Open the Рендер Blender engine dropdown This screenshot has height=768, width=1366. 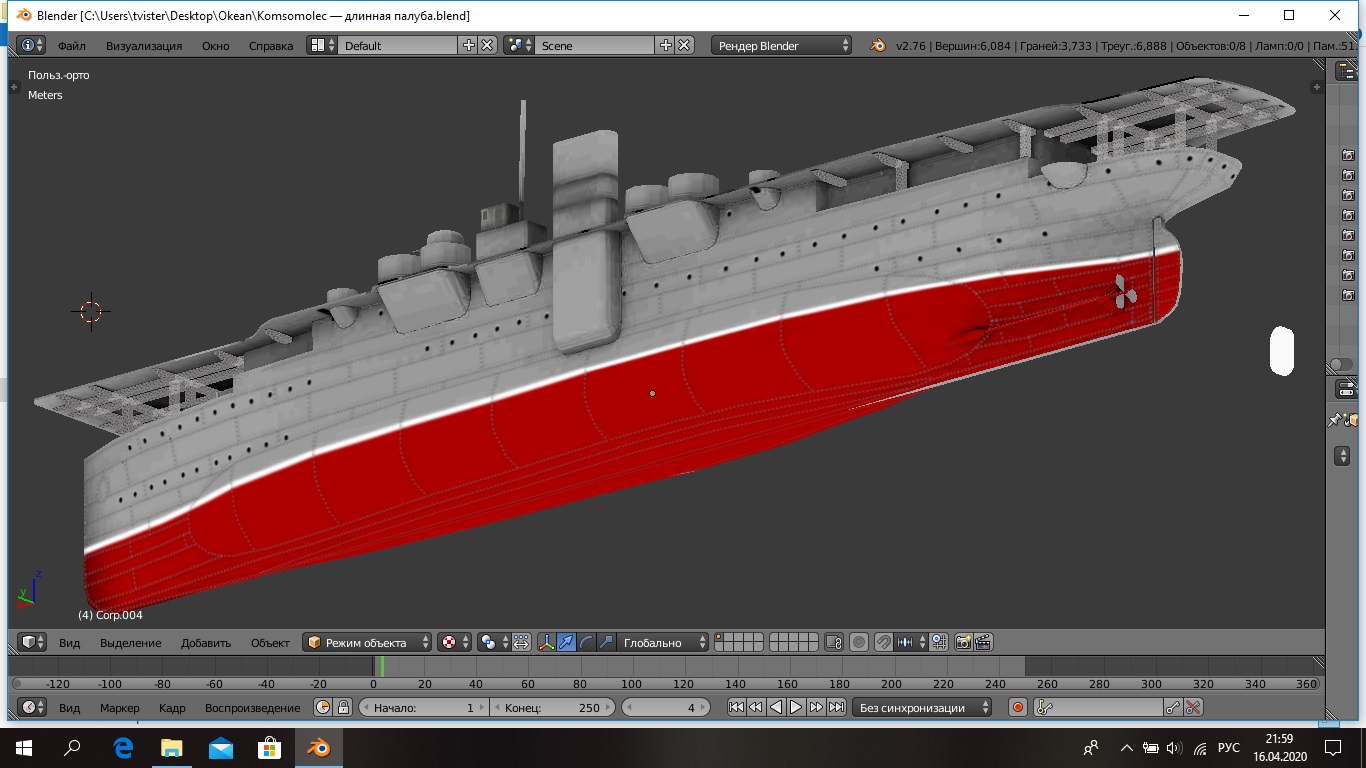click(x=782, y=46)
